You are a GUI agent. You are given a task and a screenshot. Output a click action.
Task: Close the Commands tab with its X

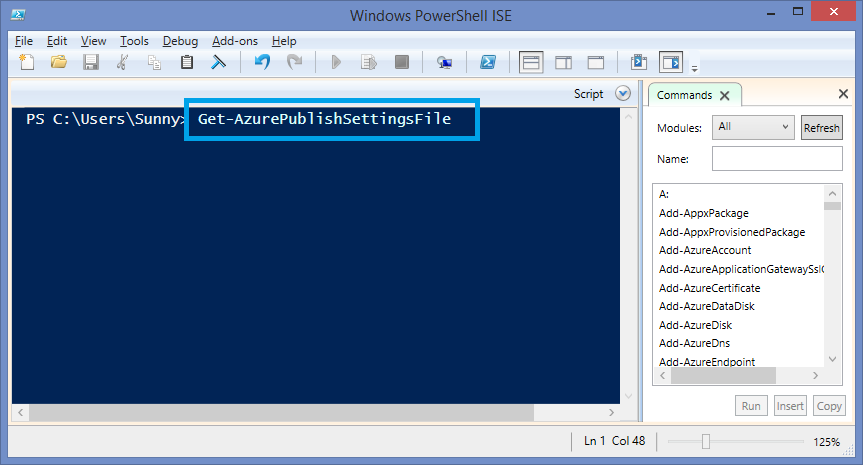click(x=725, y=96)
